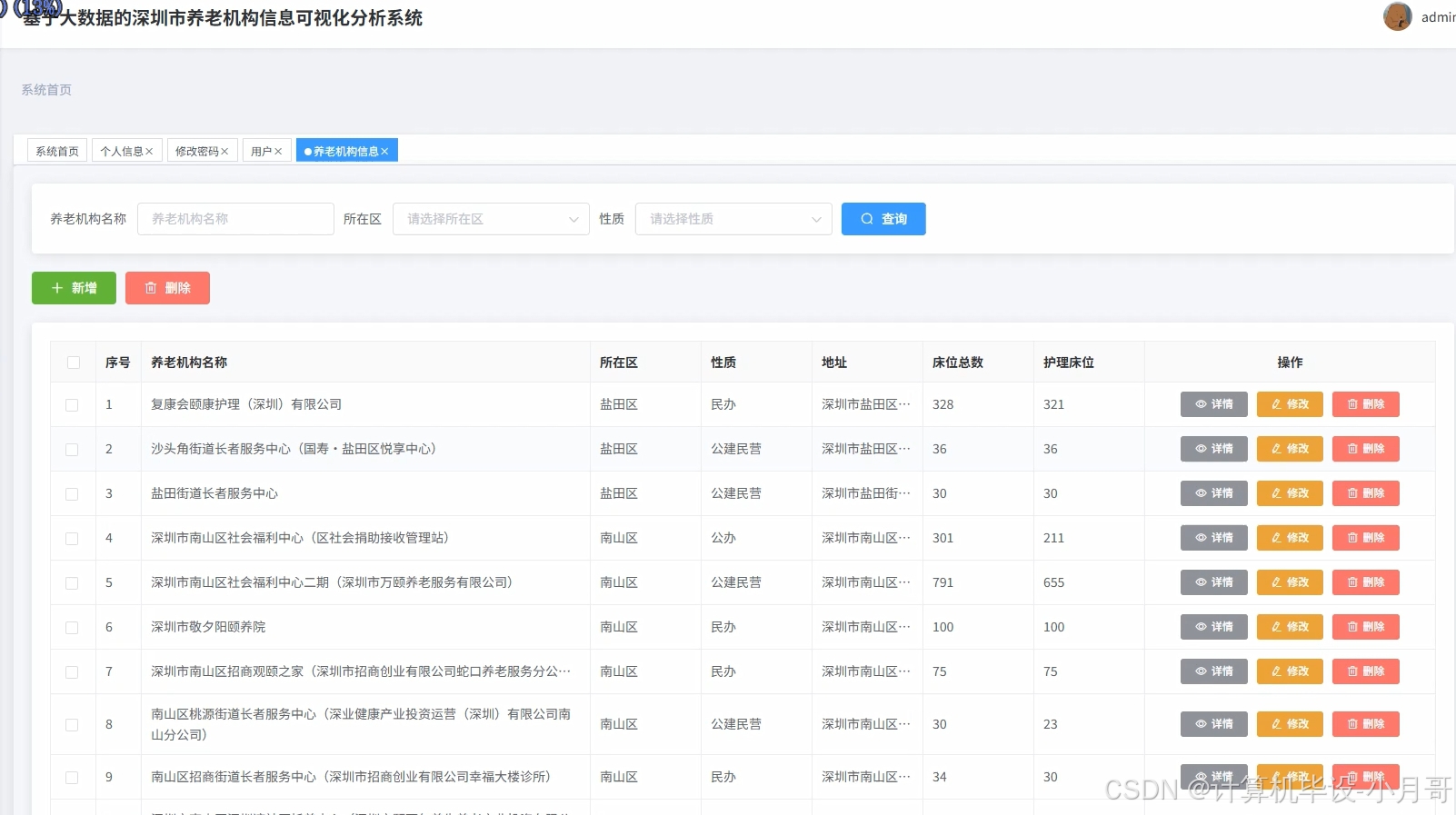Click 删除 for row 8 桃源街道长者服务中心
Viewport: 1456px width, 815px height.
pos(1366,724)
